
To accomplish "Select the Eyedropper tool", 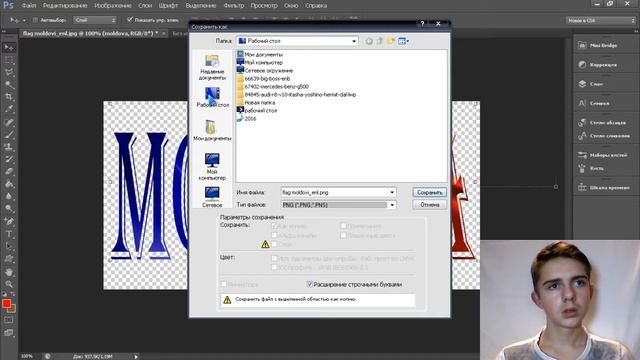I will [9, 109].
